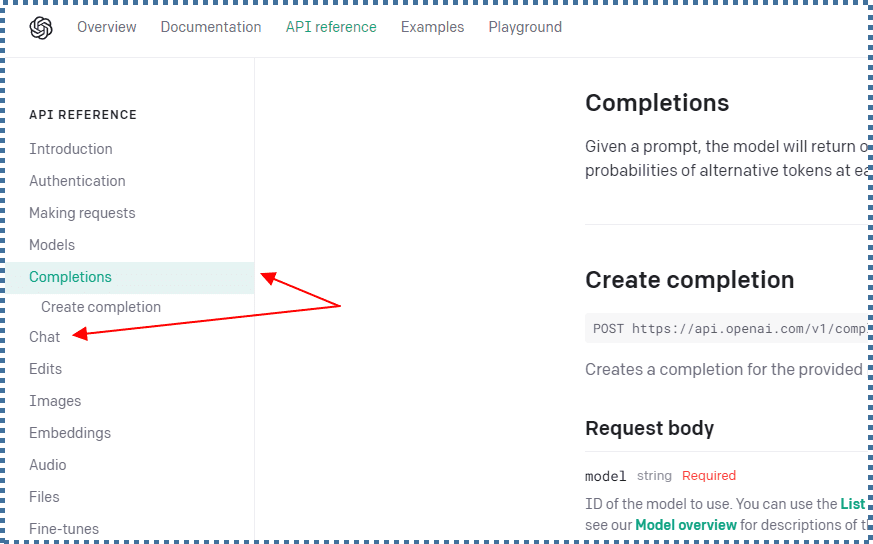Screen dimensions: 873x544
Task: Navigate to the Authentication section
Action: point(77,181)
